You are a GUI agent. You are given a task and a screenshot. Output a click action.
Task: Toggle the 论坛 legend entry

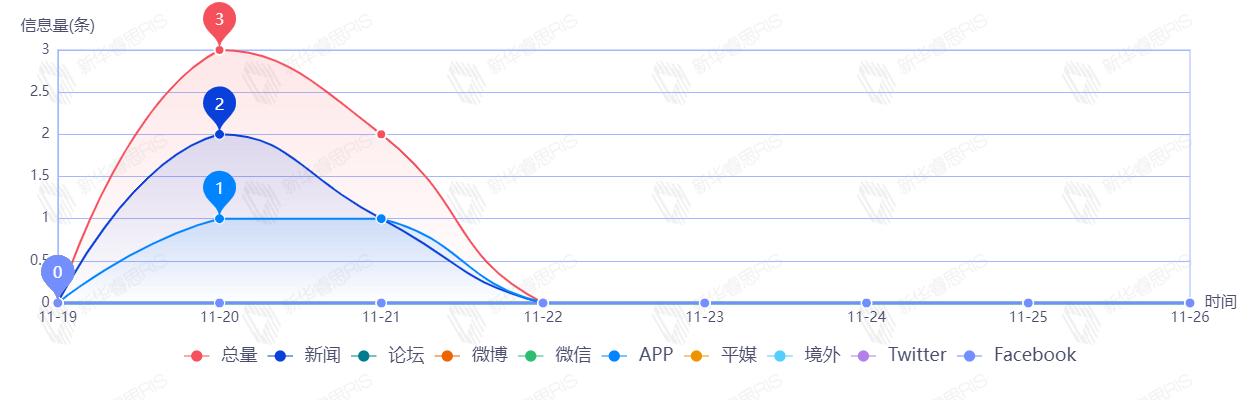pyautogui.click(x=389, y=355)
